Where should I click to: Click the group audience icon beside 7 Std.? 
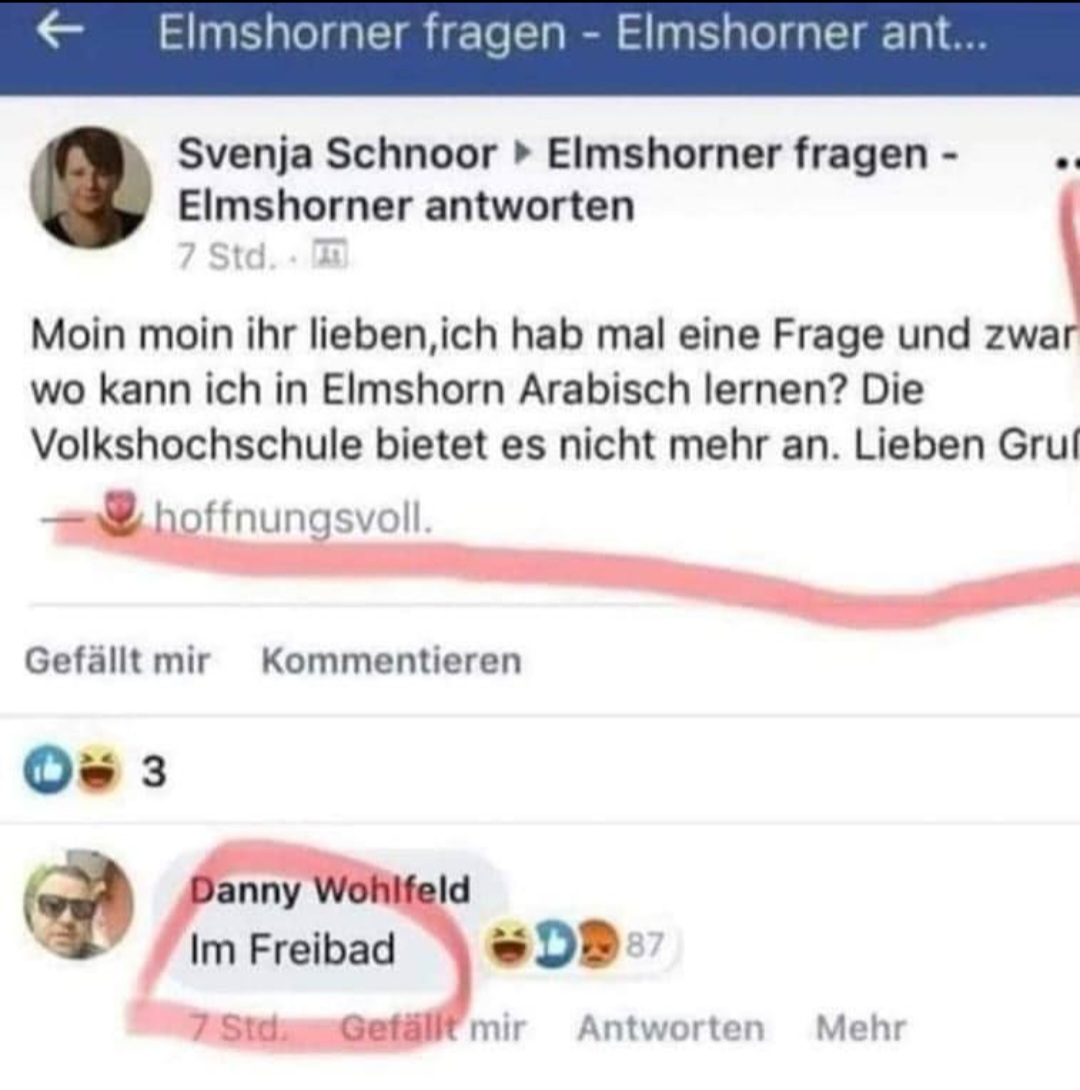(329, 254)
